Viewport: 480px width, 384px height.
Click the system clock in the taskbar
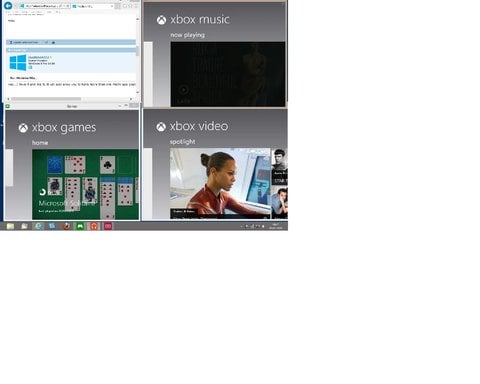pos(276,226)
